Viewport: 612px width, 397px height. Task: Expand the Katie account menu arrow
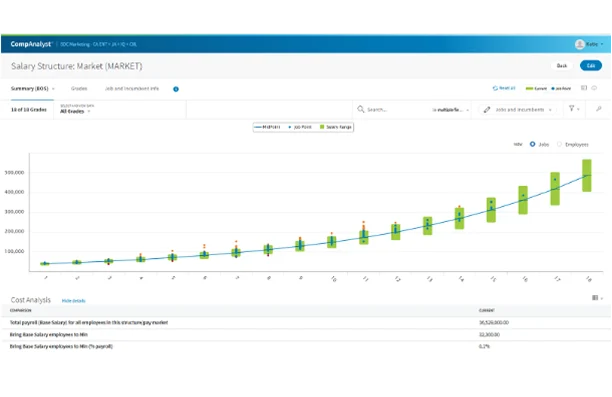point(602,44)
